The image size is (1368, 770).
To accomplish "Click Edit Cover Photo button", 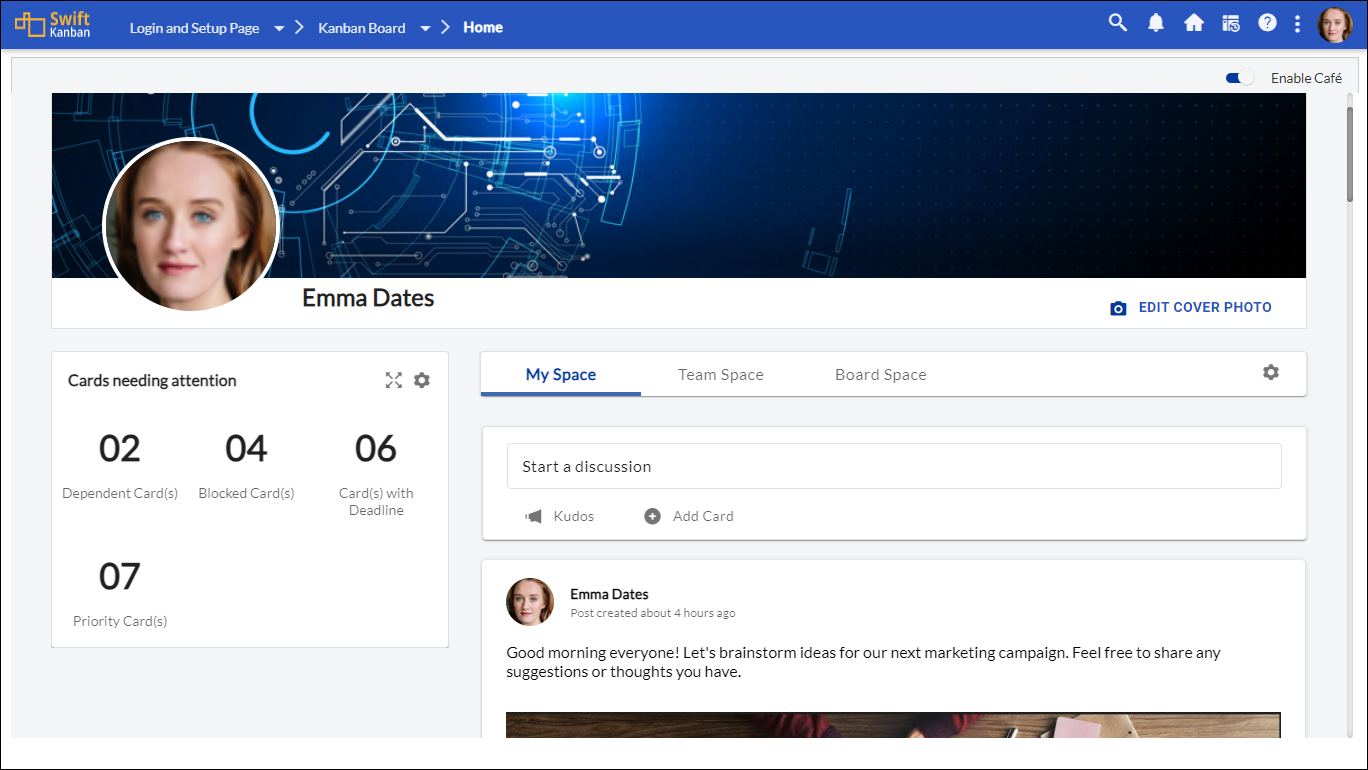I will (x=1191, y=308).
